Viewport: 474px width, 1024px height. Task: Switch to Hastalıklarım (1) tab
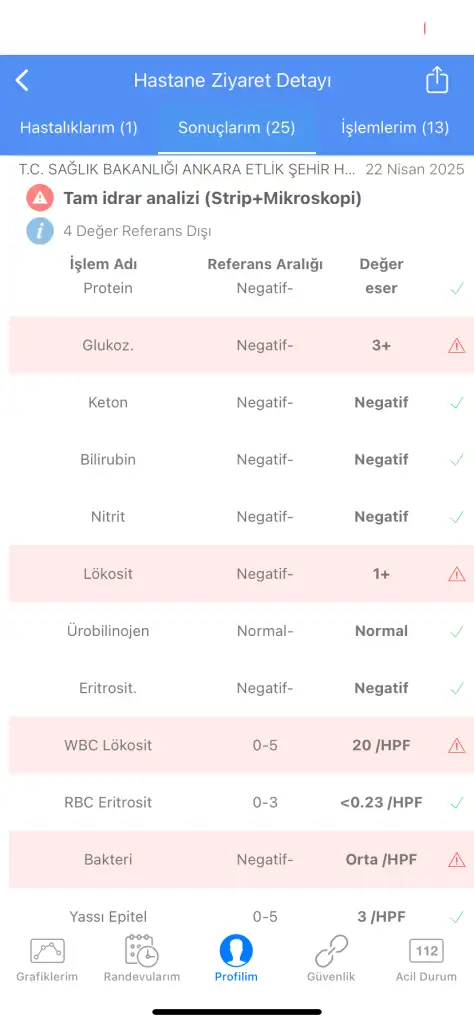[x=79, y=127]
